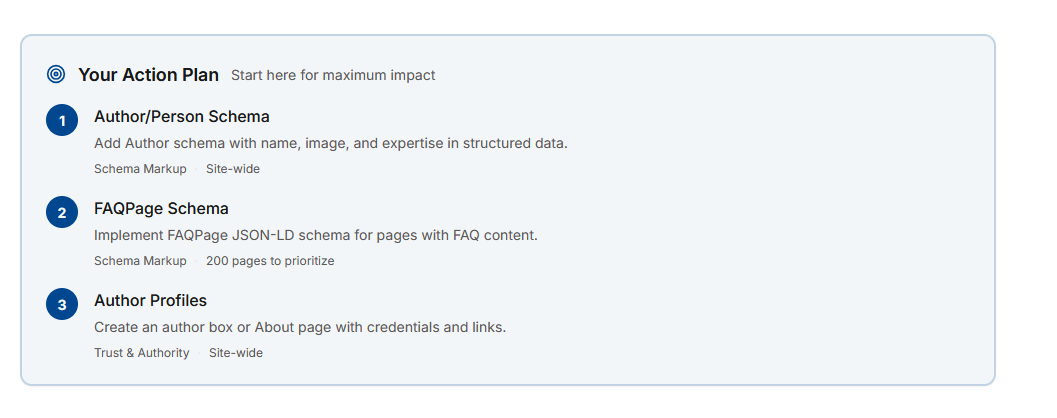Image resolution: width=1057 pixels, height=418 pixels.
Task: Click dot separator before "200 pages to prioritize"
Action: [x=196, y=261]
